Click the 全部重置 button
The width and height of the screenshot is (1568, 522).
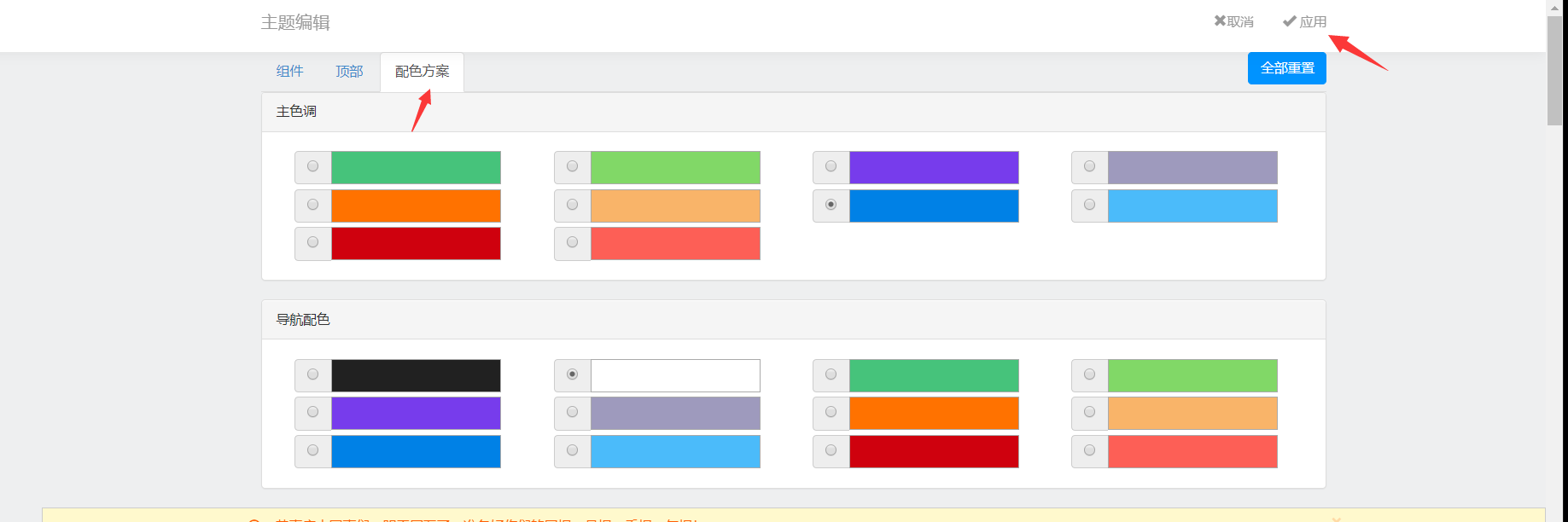pyautogui.click(x=1286, y=68)
